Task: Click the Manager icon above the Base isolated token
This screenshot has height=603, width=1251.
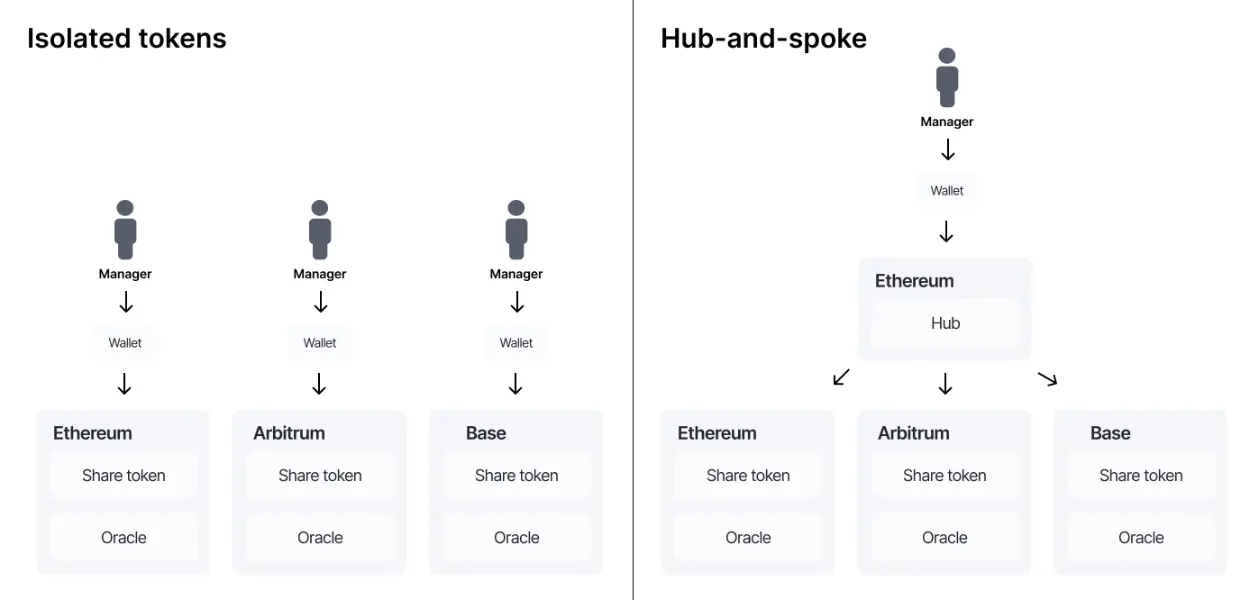Action: (516, 230)
